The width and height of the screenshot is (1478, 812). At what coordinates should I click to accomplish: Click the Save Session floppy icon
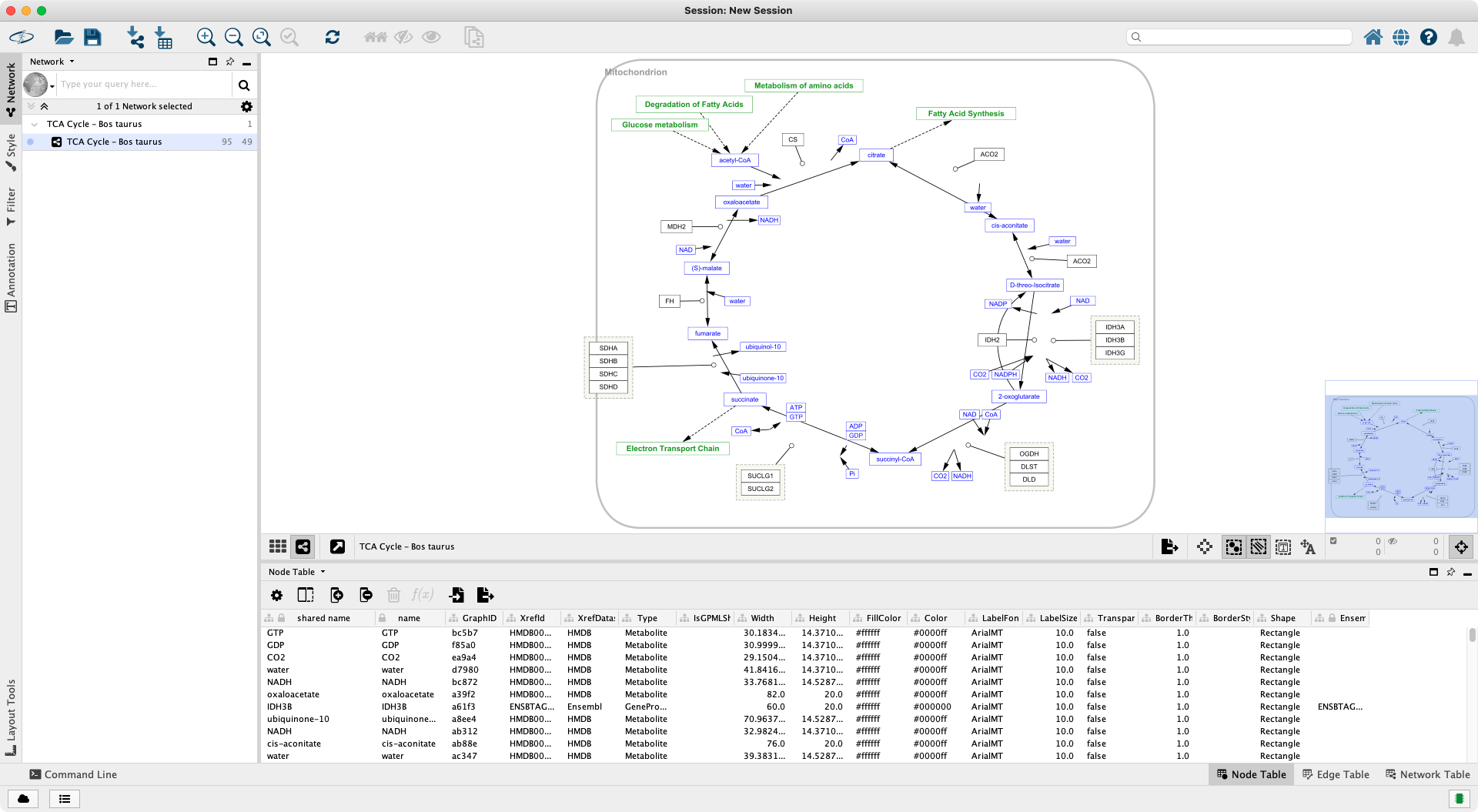click(92, 37)
